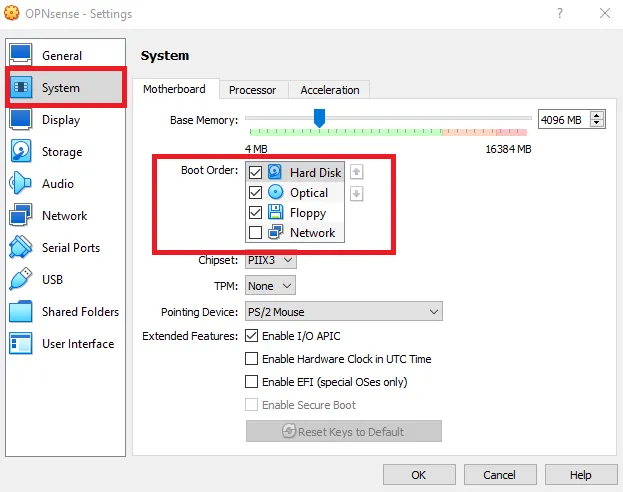
Task: Click the Base Memory slider handle
Action: click(x=319, y=118)
